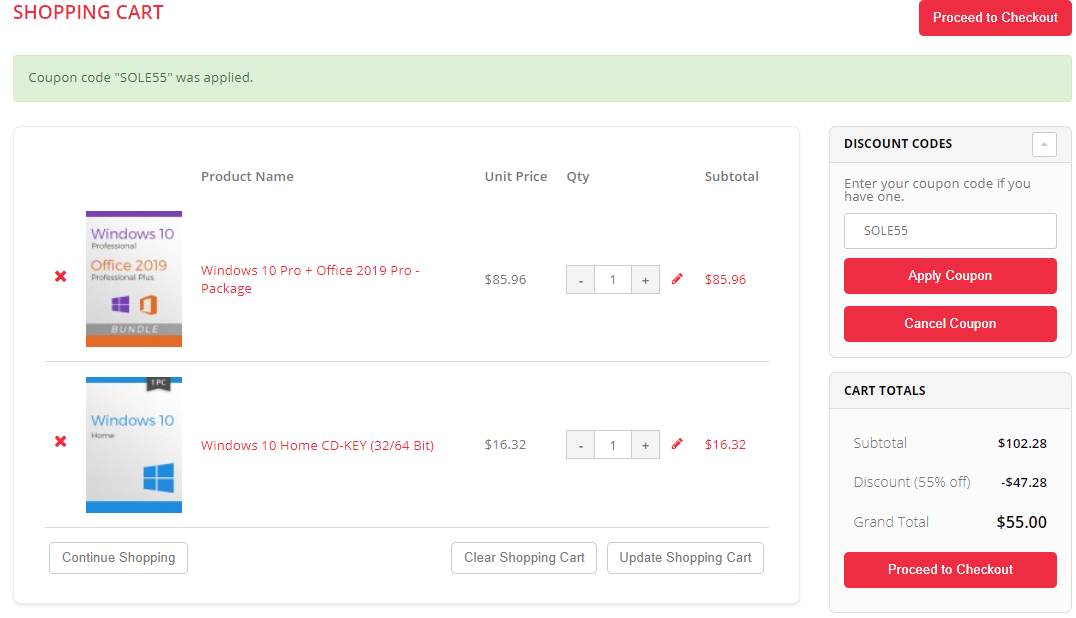Decrease quantity of Windows 10 Home CD-KEY
This screenshot has width=1076, height=618.
pyautogui.click(x=580, y=445)
